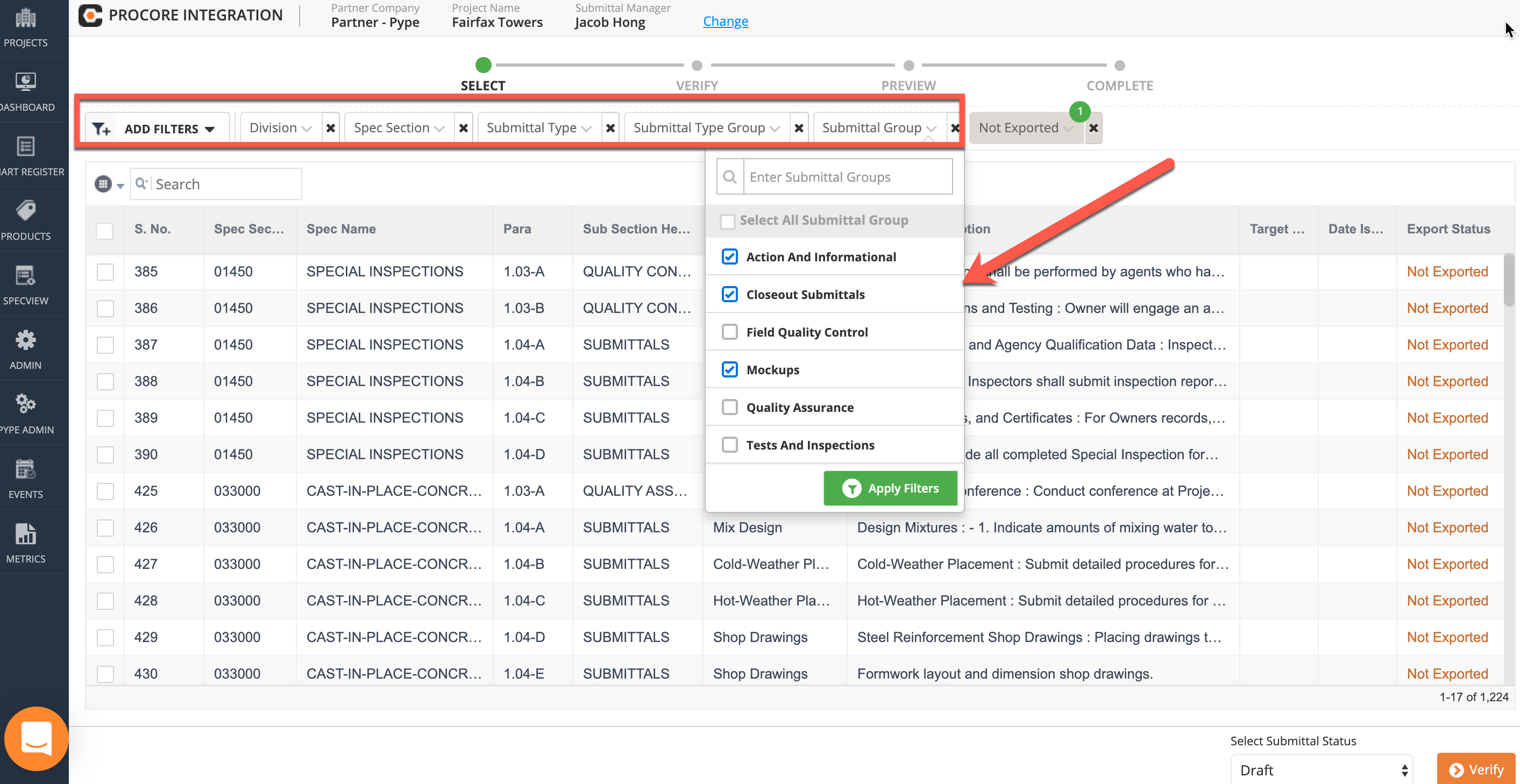Open the Metrics chart icon

25,534
